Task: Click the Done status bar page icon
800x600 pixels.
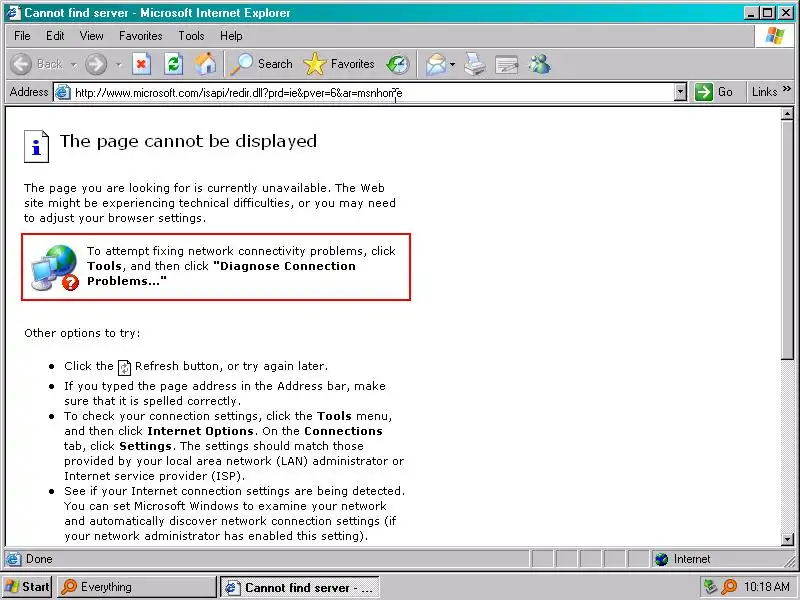Action: click(x=14, y=559)
